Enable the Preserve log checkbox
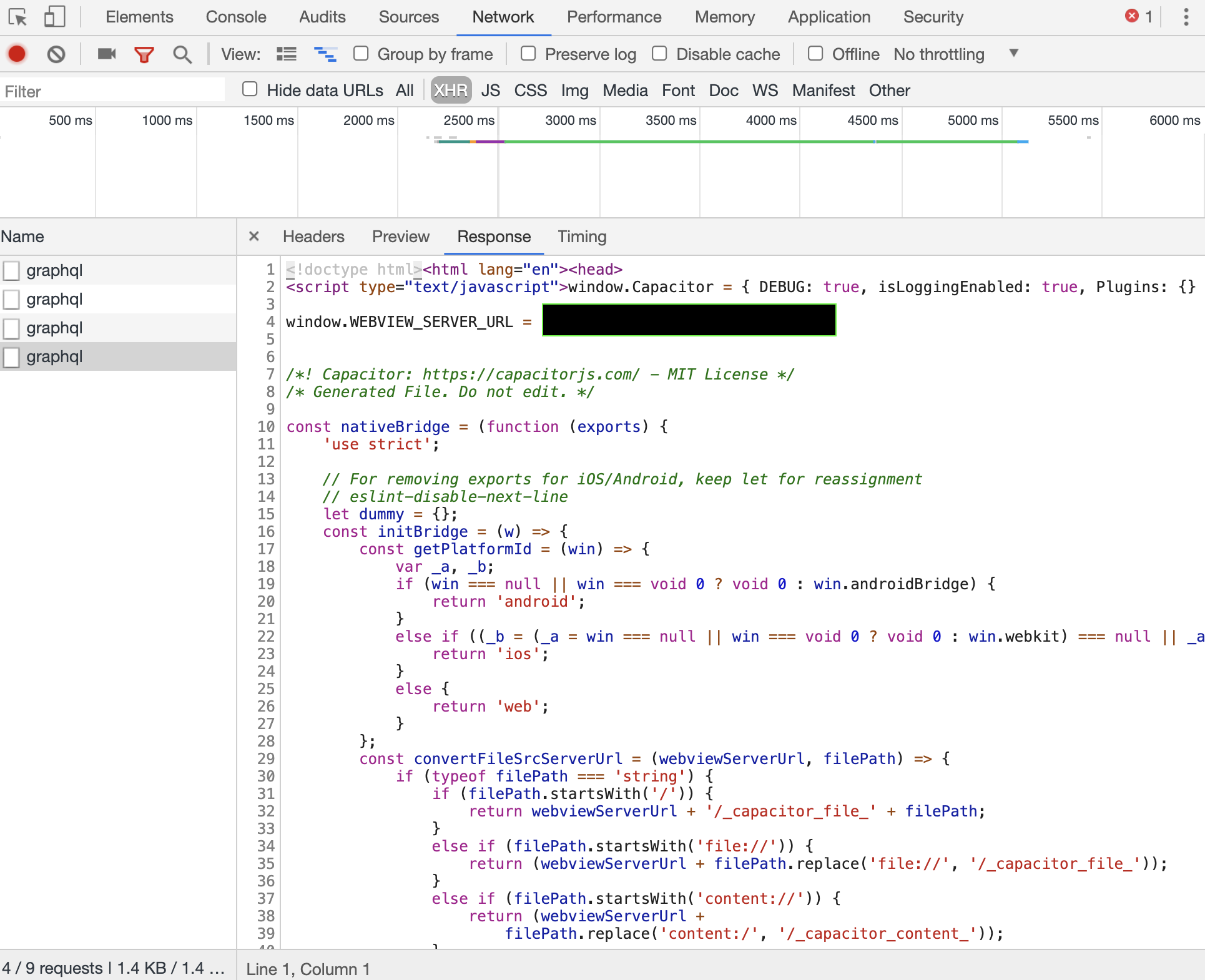 tap(528, 54)
